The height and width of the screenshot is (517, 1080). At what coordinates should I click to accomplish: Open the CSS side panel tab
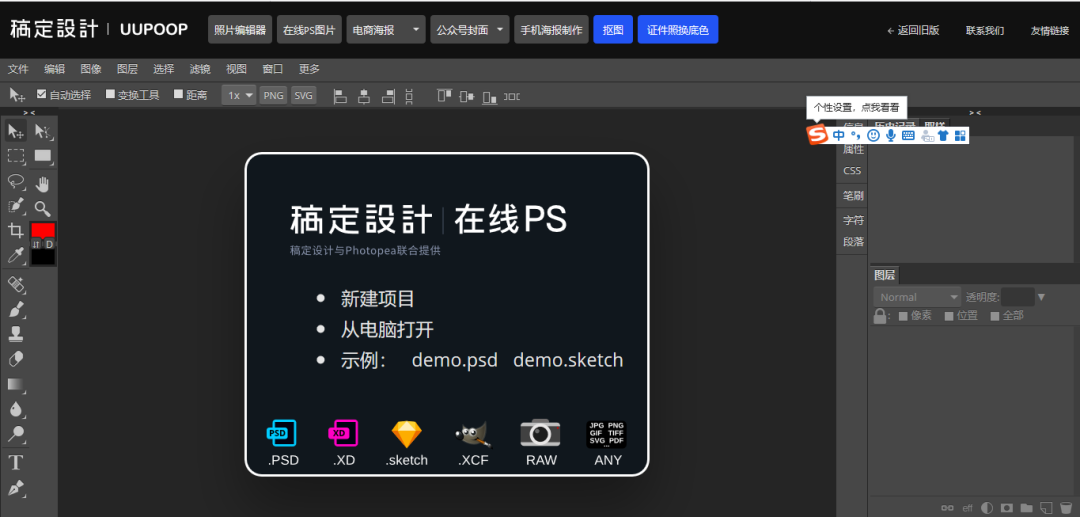click(x=852, y=171)
